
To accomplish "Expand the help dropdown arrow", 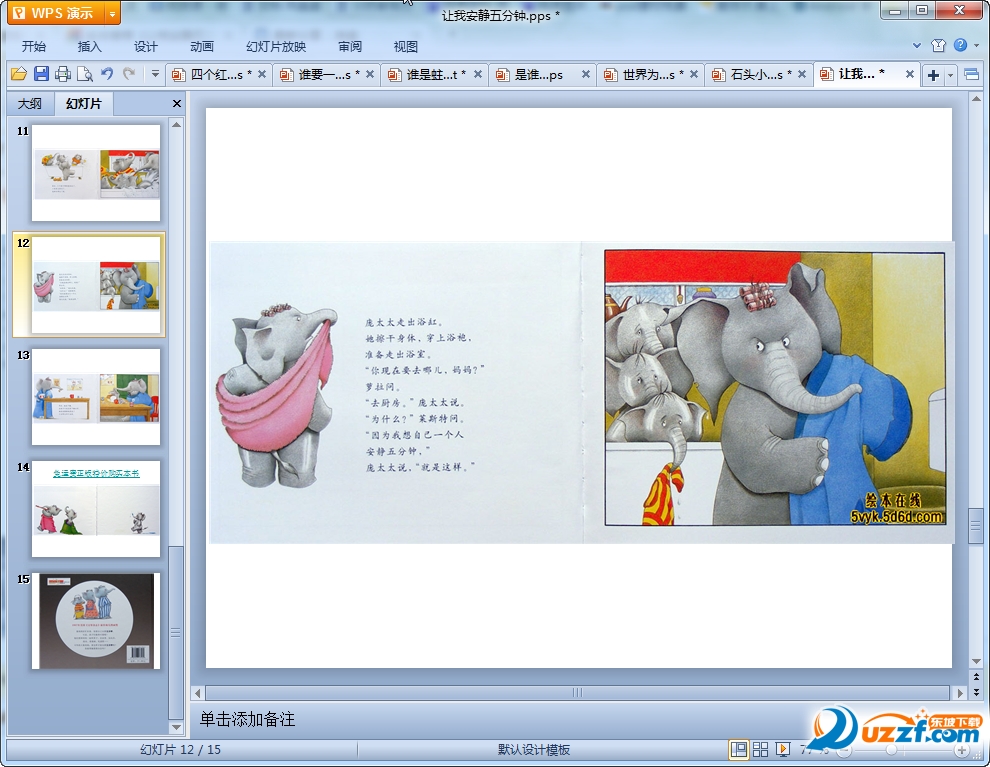I will point(976,45).
